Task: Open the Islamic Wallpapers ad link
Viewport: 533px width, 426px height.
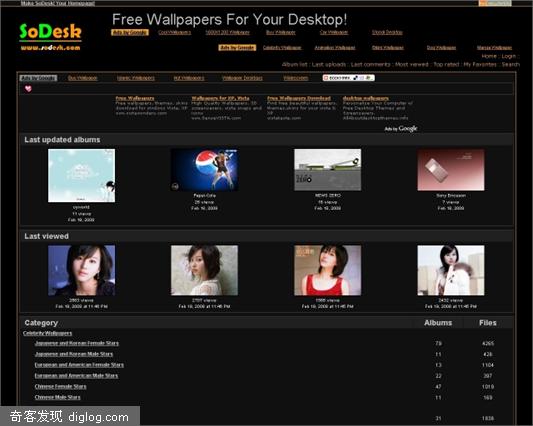Action: tap(136, 78)
